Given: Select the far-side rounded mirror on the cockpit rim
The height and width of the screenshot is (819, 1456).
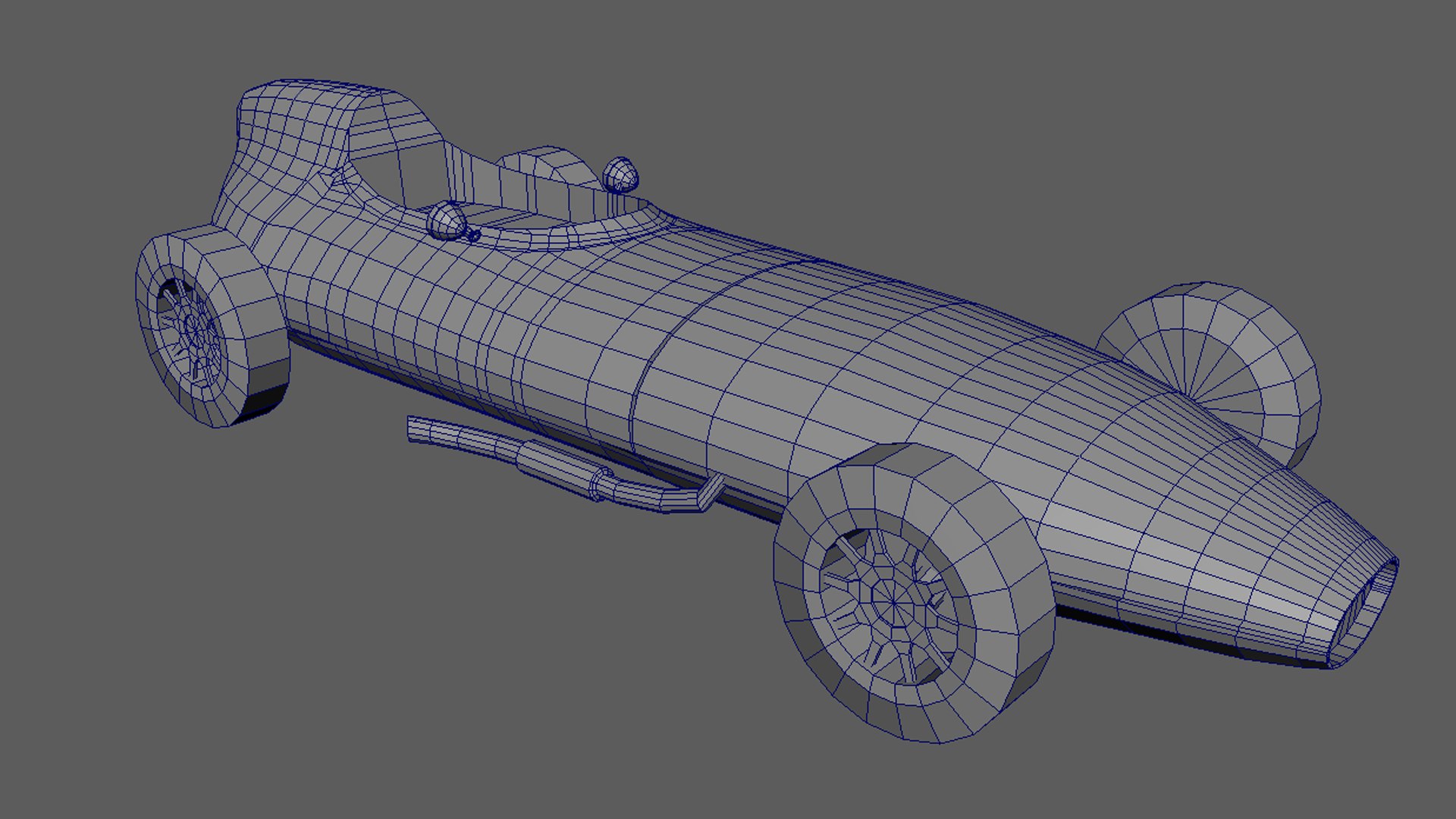Looking at the screenshot, I should click(x=620, y=174).
